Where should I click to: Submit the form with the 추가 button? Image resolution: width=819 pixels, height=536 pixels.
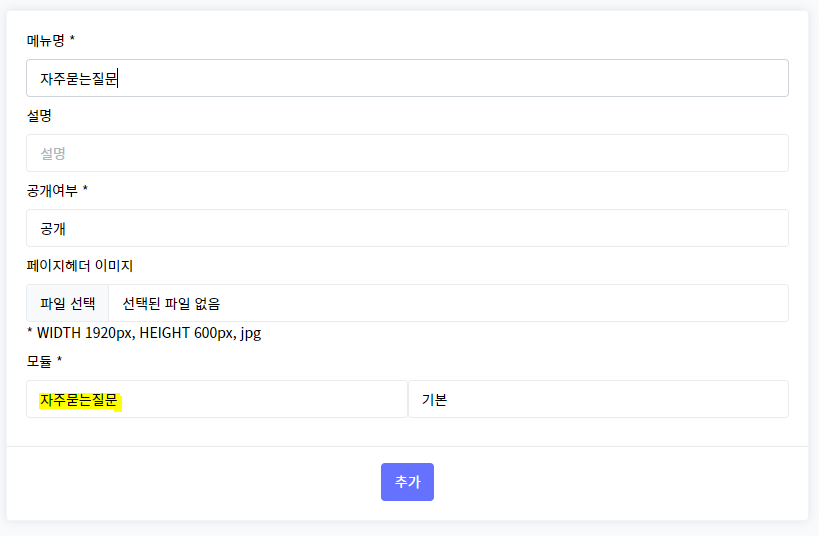click(x=407, y=482)
